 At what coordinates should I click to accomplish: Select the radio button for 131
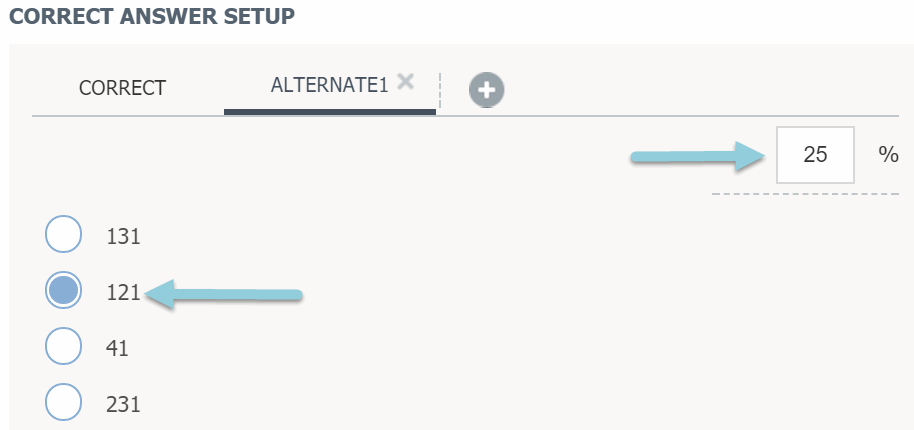point(64,235)
